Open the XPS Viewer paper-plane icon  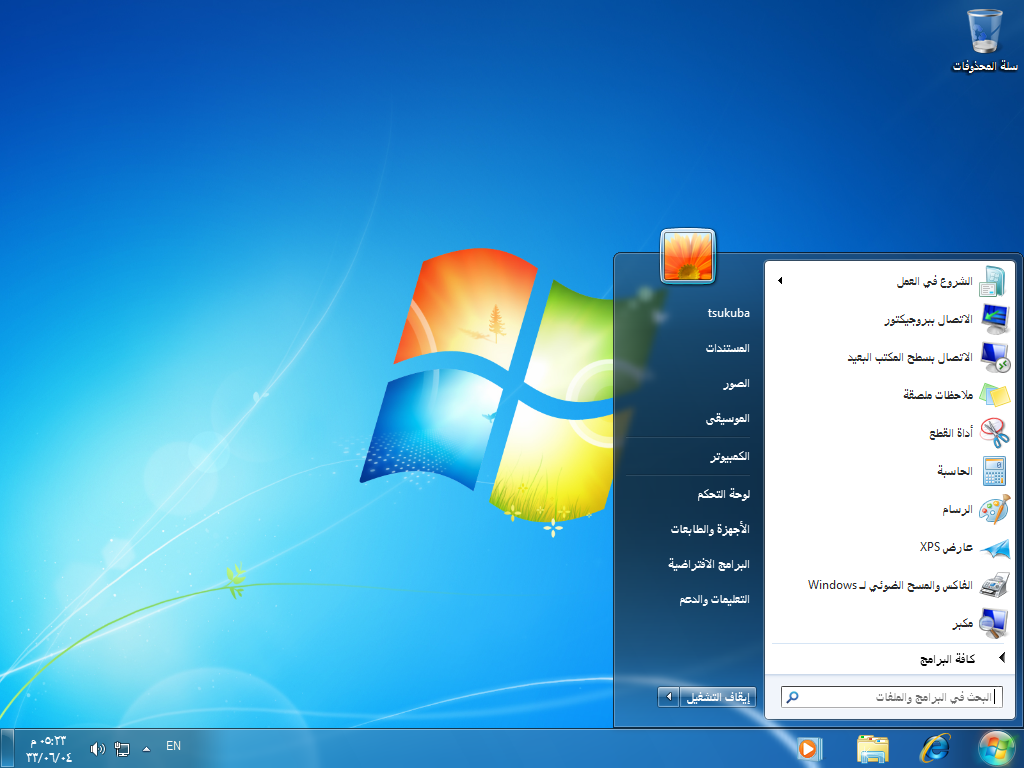coord(995,548)
